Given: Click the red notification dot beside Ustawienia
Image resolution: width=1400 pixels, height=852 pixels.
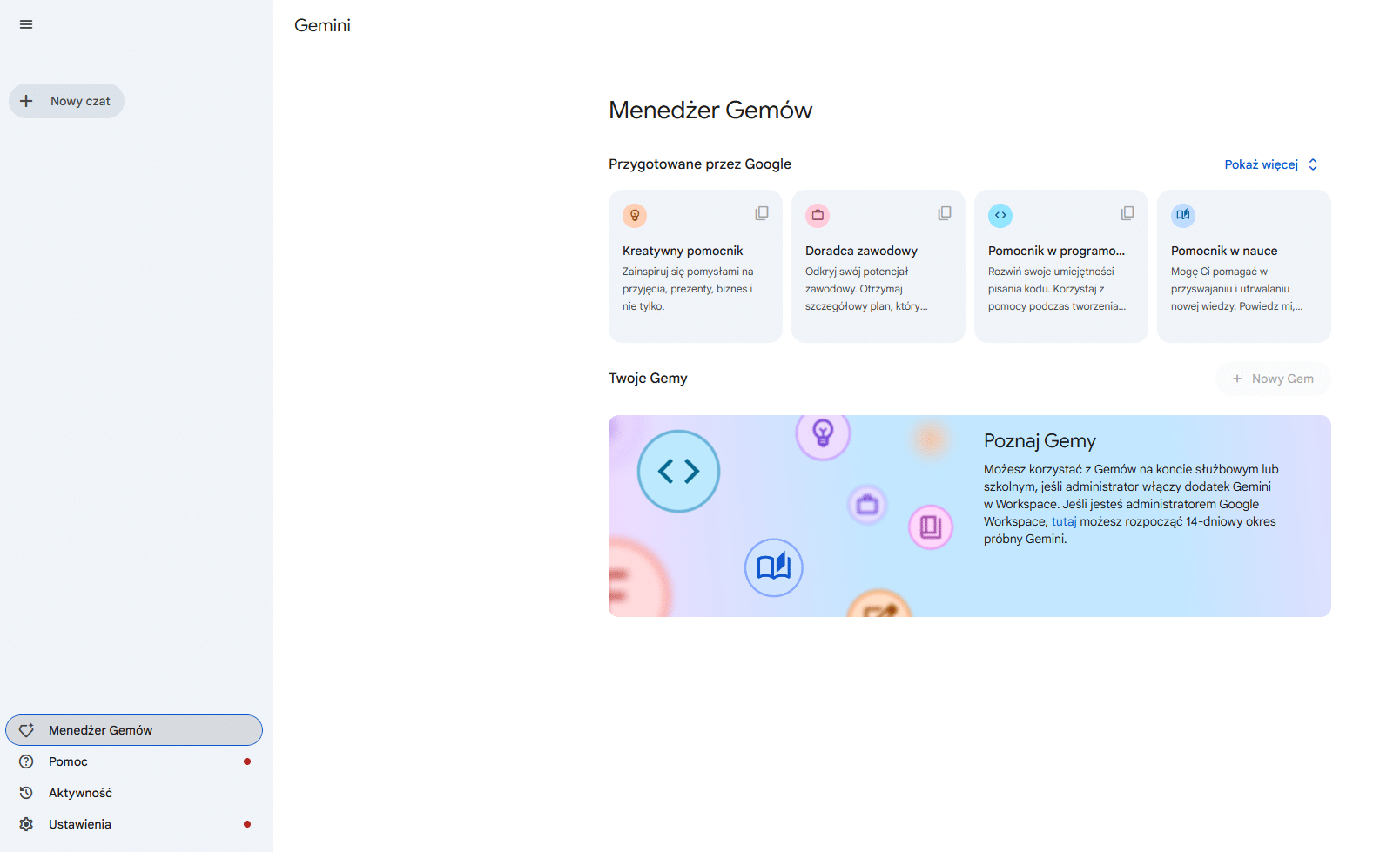Looking at the screenshot, I should (247, 824).
